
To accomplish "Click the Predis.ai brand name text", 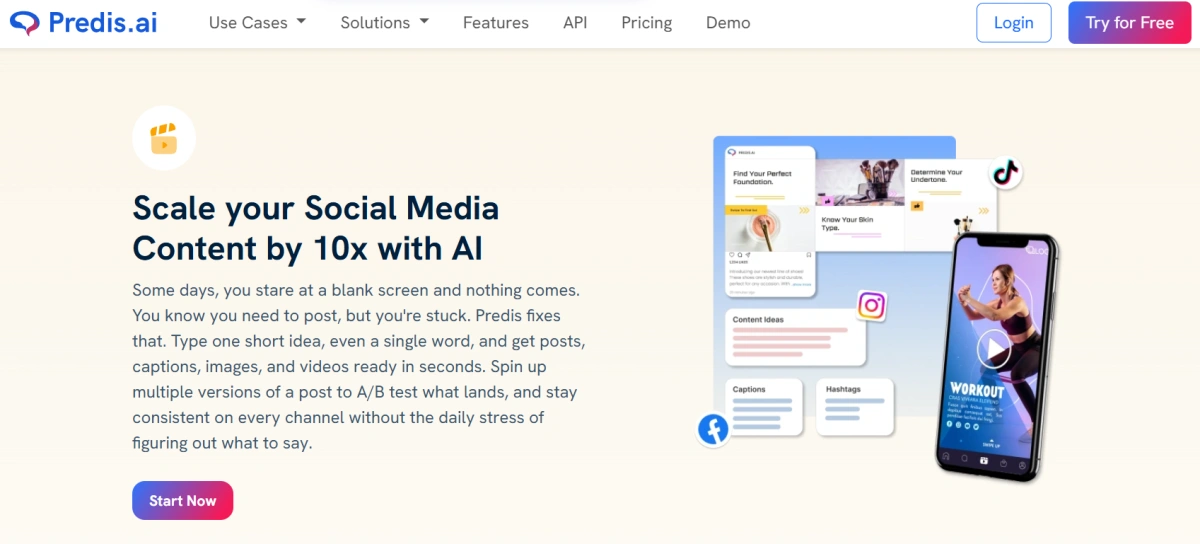I will point(104,22).
